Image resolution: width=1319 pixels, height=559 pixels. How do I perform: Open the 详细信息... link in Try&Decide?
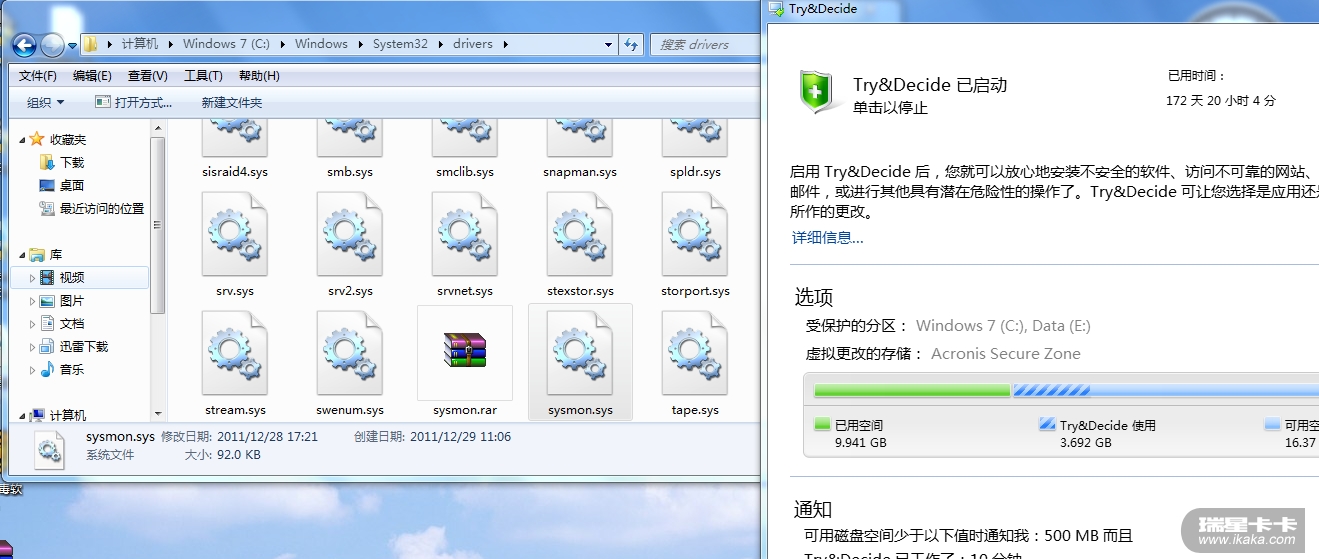click(827, 237)
